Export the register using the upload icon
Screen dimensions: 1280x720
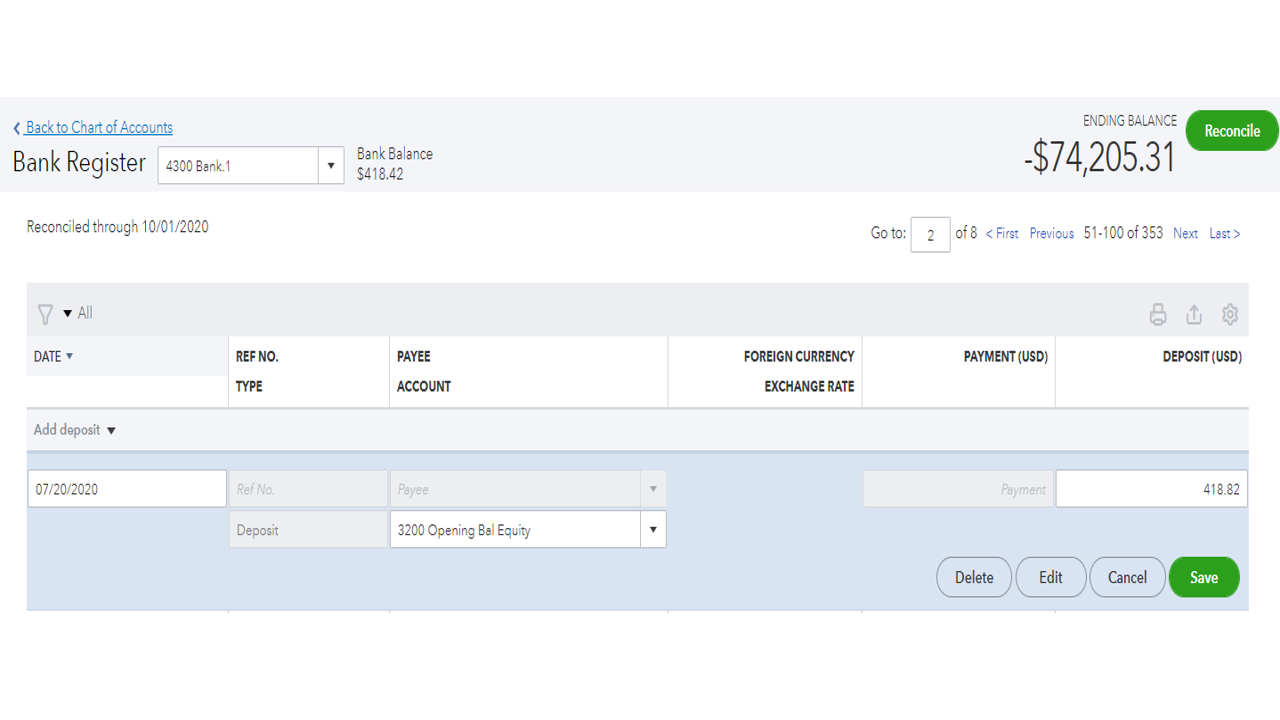pyautogui.click(x=1194, y=315)
